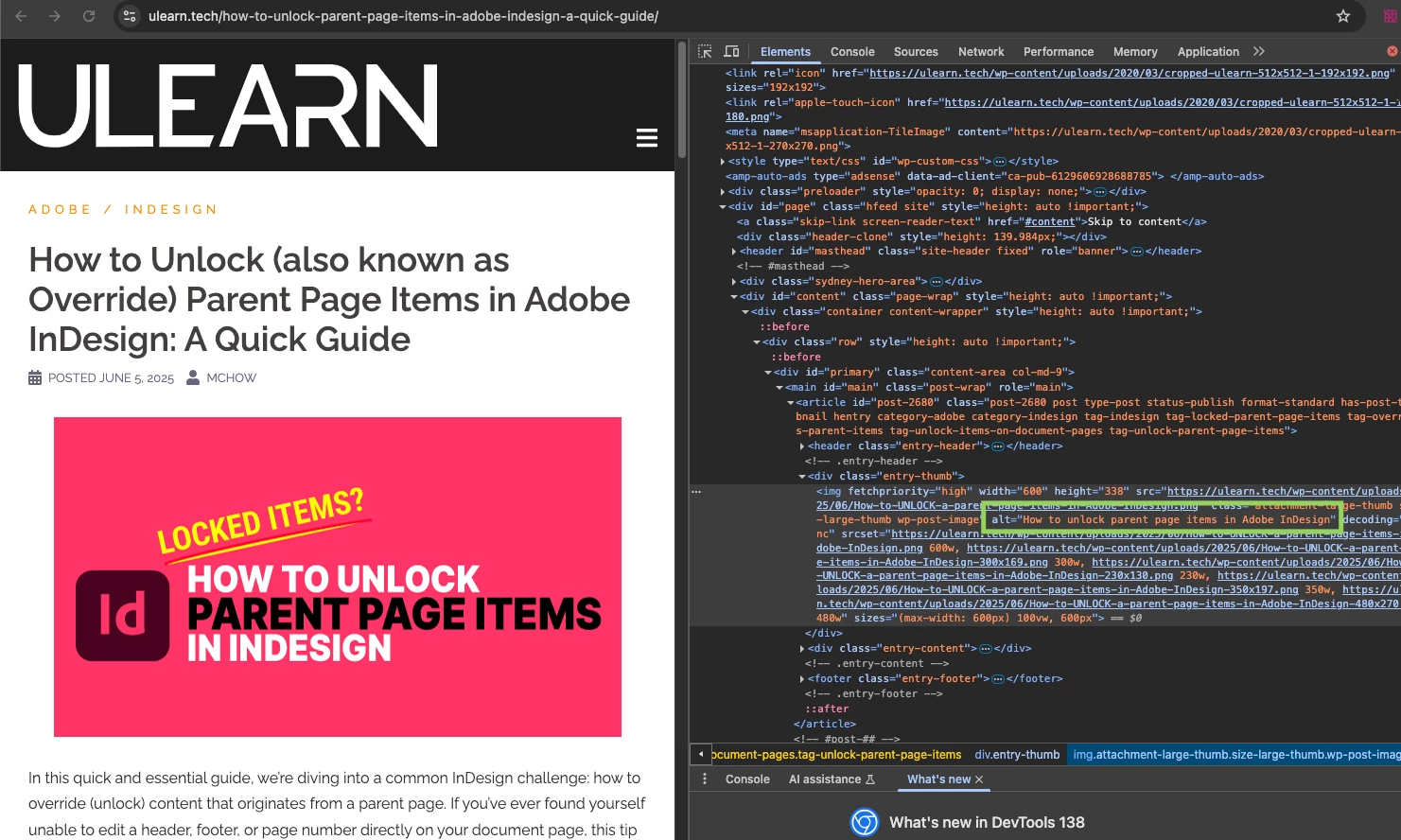Click the pink featured post thumbnail image
Screen dimensions: 1401x840
pyautogui.click(x=338, y=577)
